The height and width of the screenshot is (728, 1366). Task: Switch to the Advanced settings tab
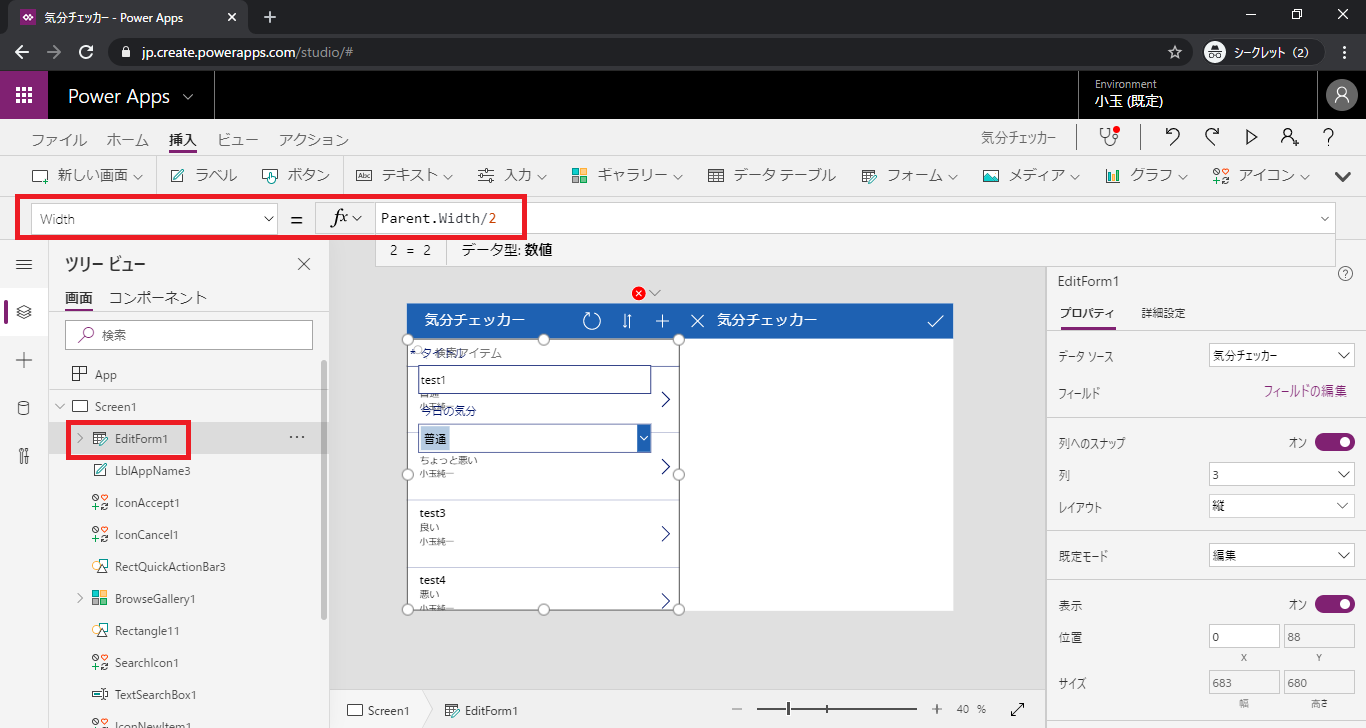pos(1164,313)
